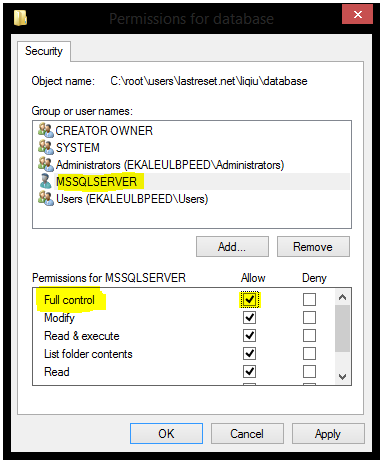Uncheck Allow for List folder contents
The image size is (383, 463).
[249, 353]
